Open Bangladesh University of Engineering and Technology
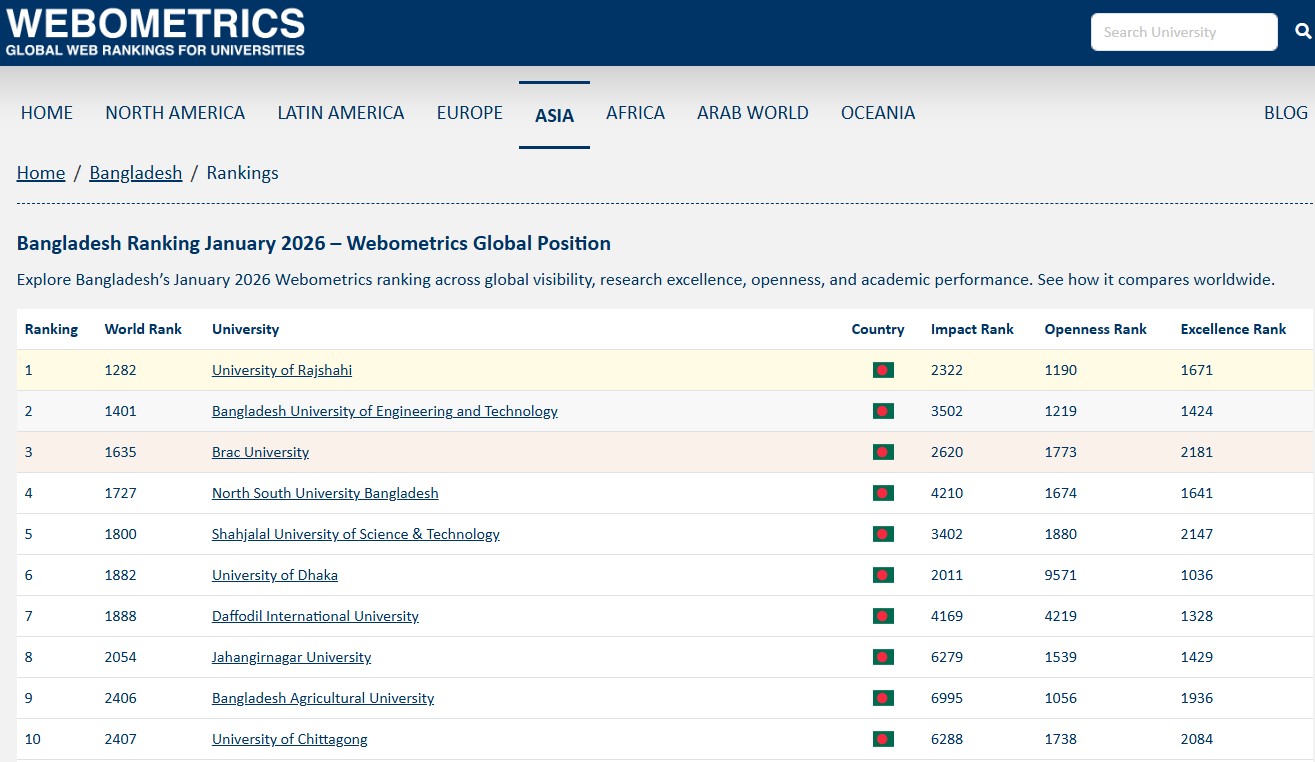The image size is (1315, 762). (x=384, y=411)
